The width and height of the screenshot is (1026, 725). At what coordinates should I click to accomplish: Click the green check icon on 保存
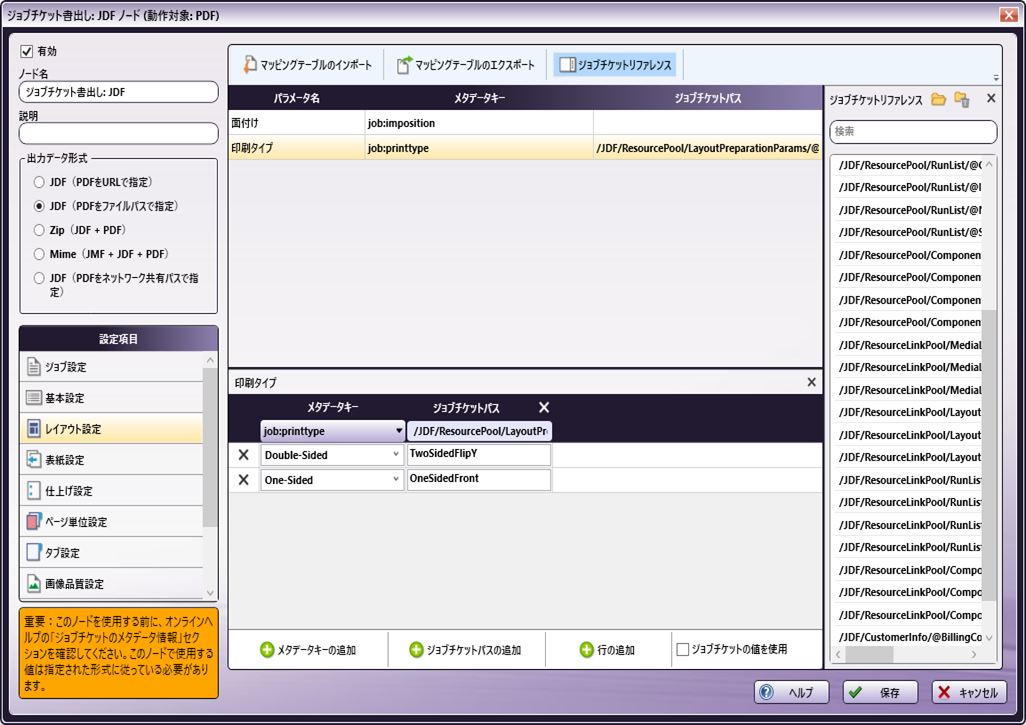(x=855, y=692)
